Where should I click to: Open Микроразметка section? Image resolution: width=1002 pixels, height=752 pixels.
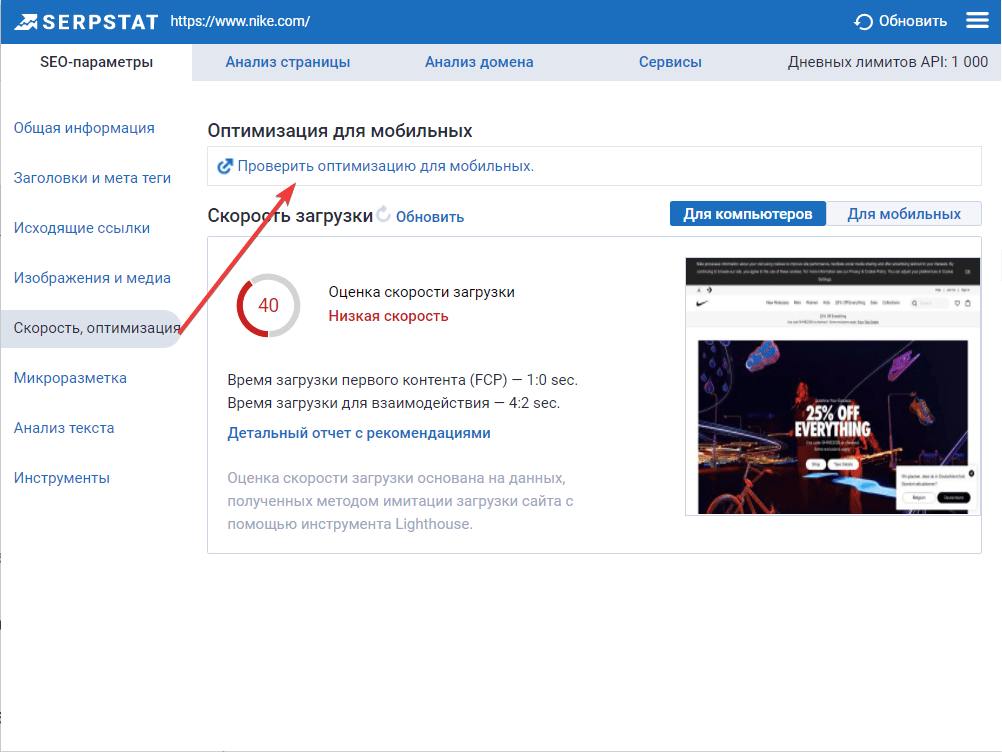[x=70, y=378]
